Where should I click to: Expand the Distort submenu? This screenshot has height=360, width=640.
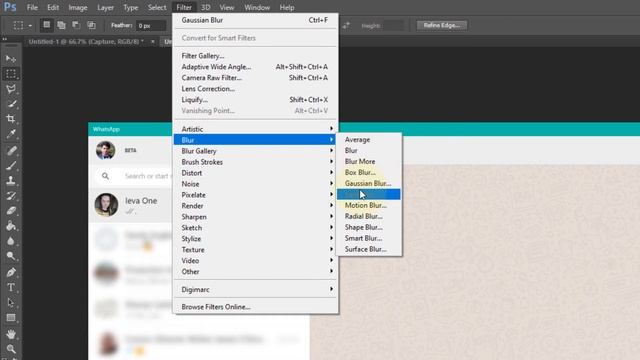(x=256, y=173)
